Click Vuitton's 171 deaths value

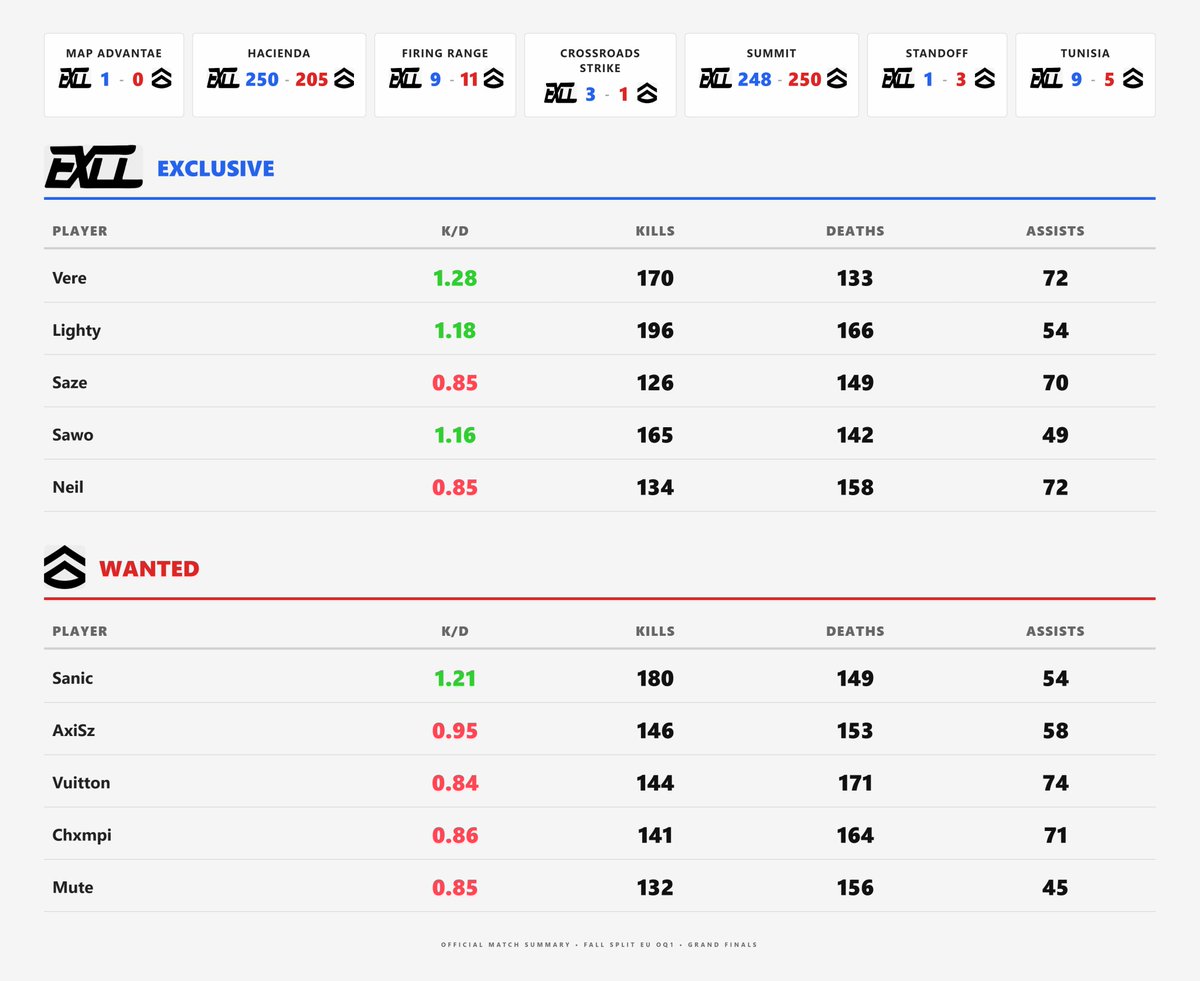[855, 782]
